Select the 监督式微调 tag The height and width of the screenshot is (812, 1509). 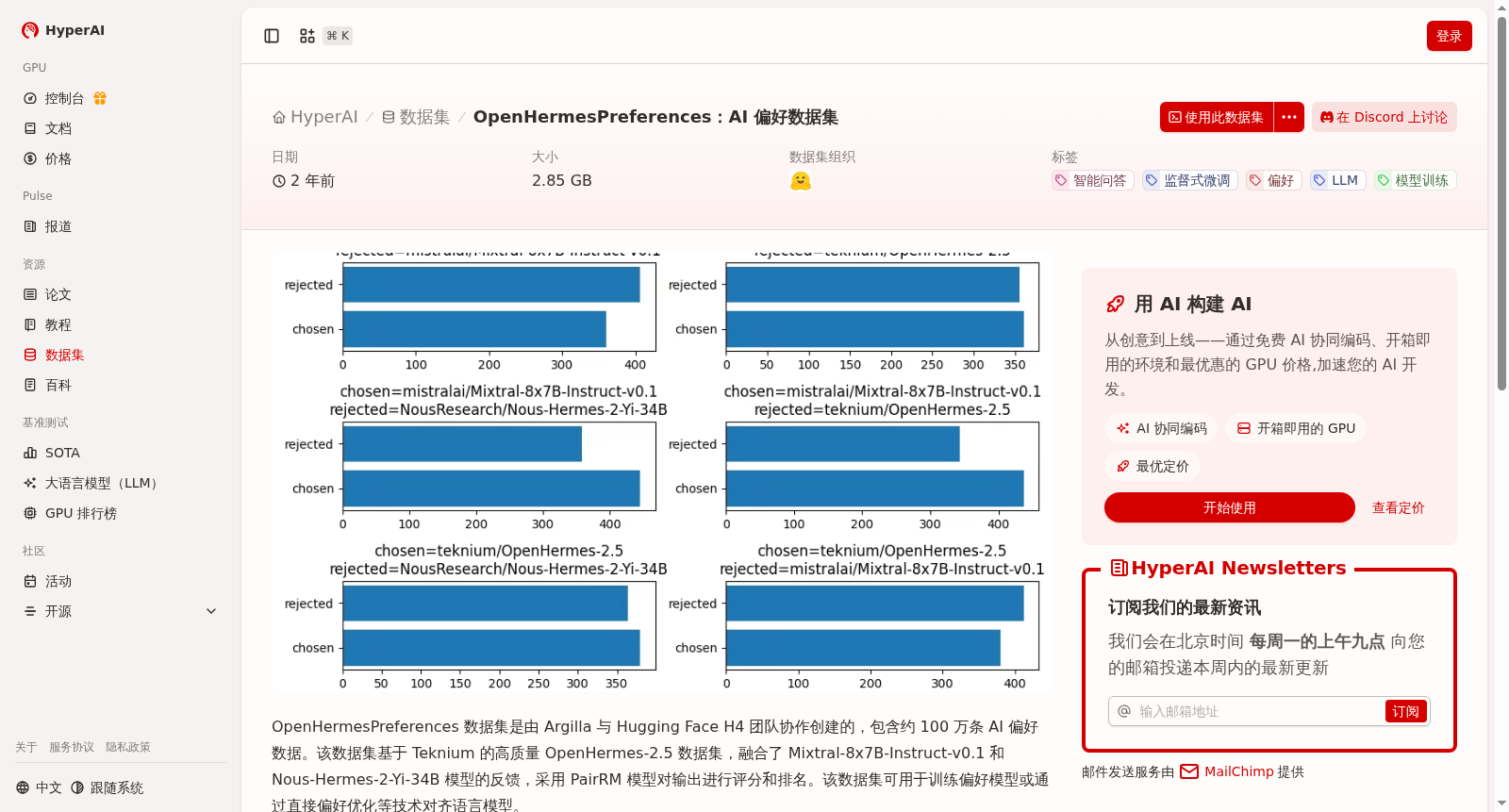coord(1190,180)
